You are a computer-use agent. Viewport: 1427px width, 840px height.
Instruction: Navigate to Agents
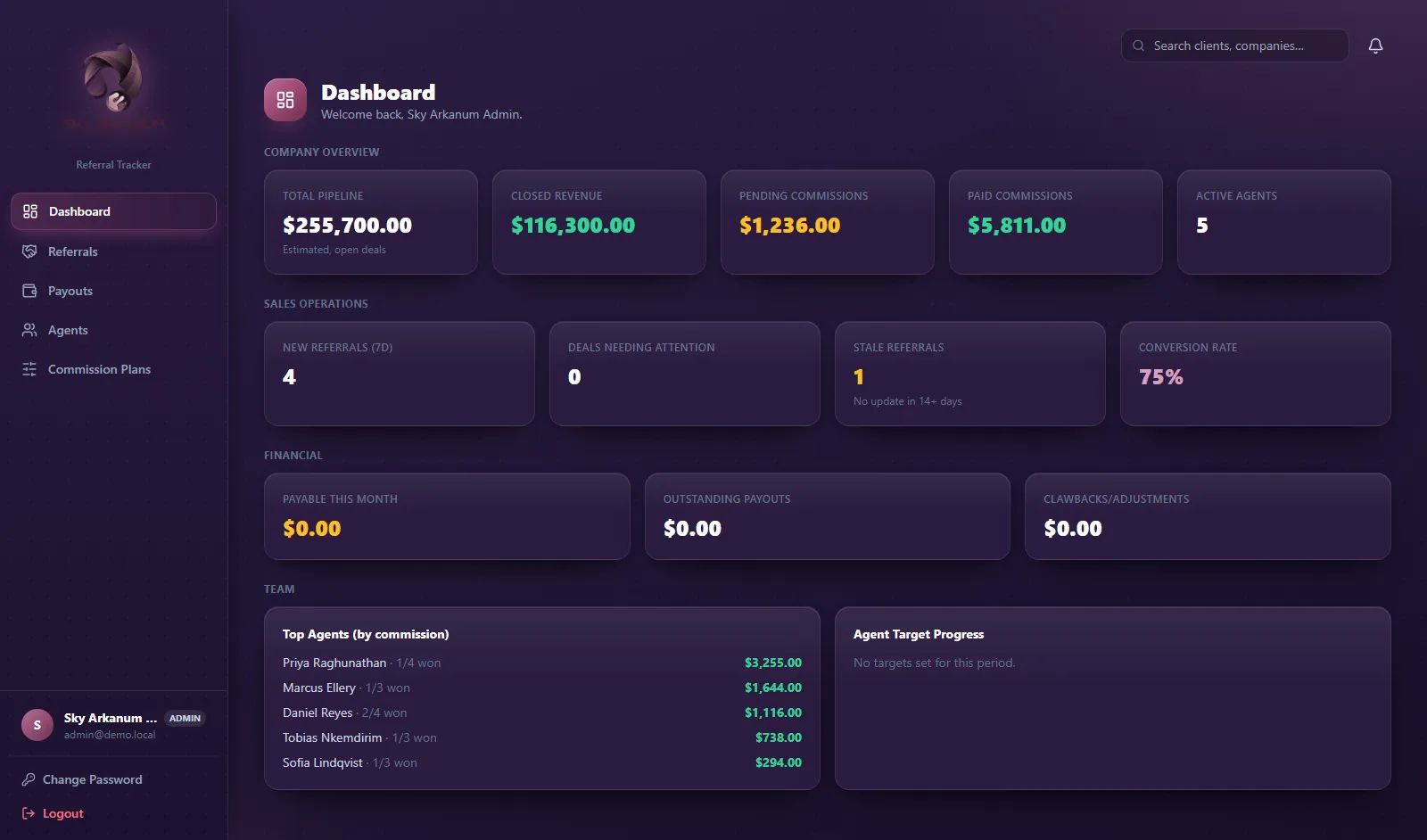tap(113, 330)
